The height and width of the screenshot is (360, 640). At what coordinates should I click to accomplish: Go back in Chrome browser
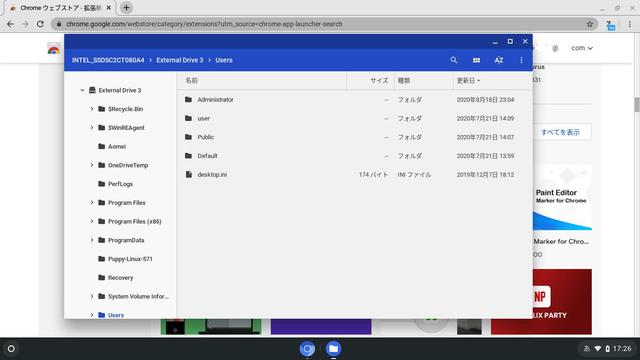coord(10,24)
